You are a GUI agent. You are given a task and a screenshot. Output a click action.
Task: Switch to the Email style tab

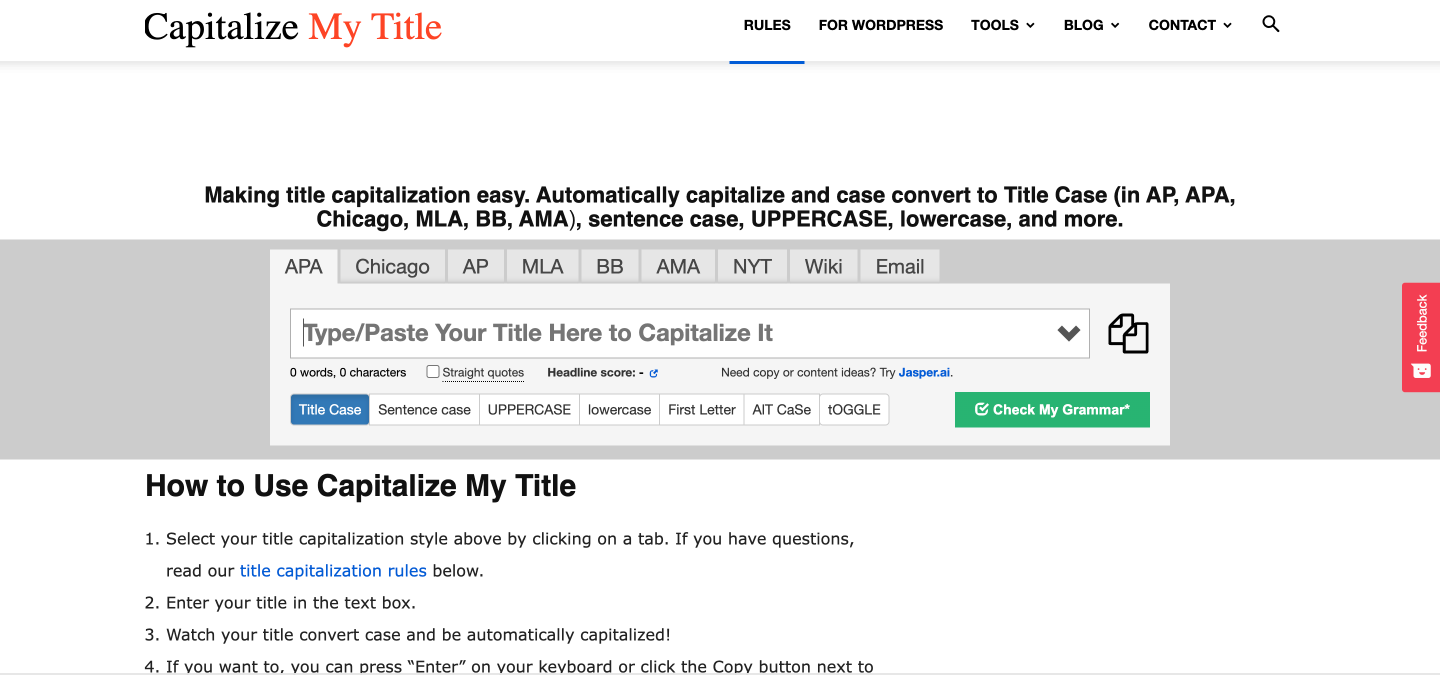[x=900, y=266]
